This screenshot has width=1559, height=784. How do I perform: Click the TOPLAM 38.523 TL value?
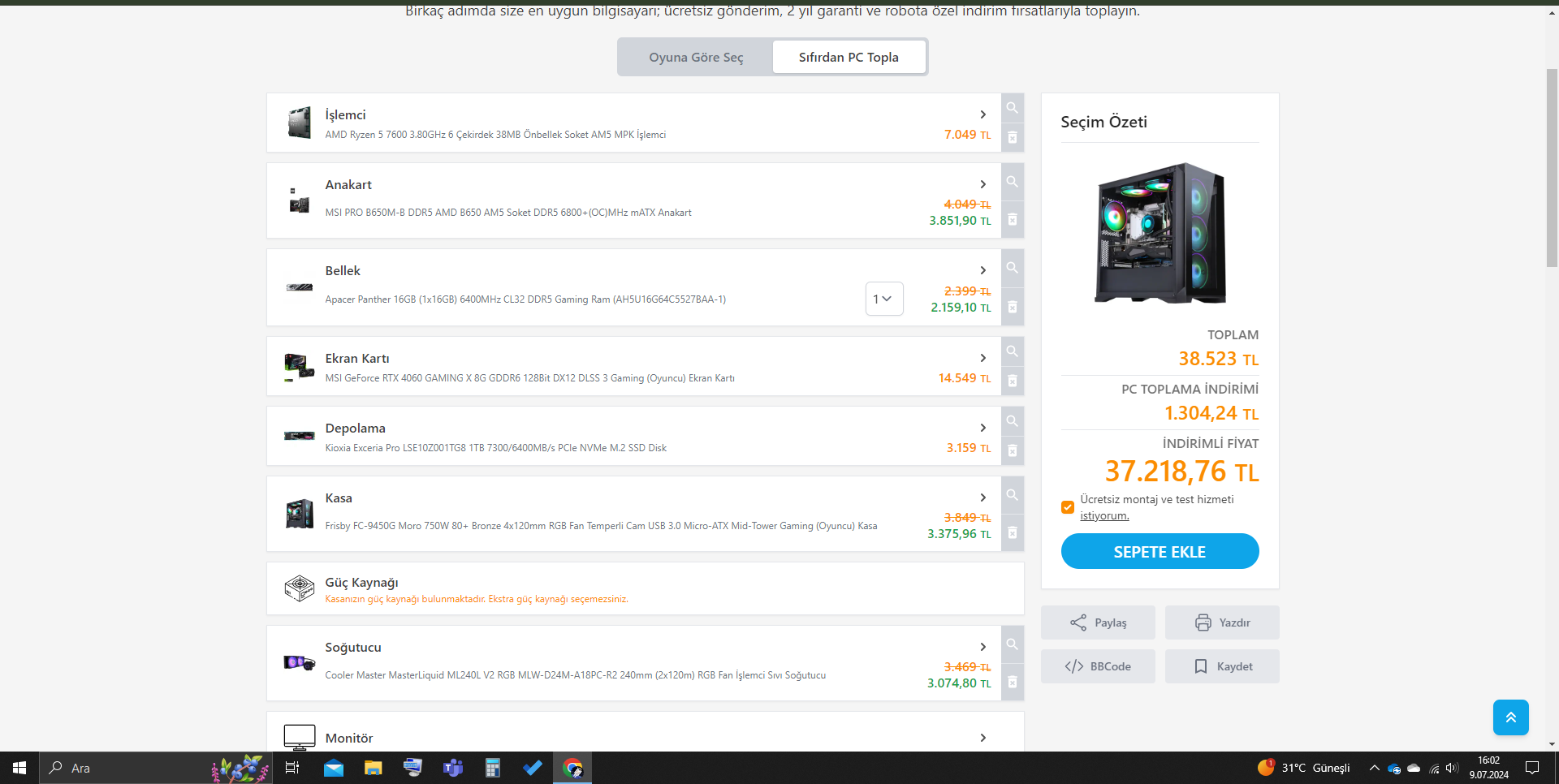(x=1219, y=359)
